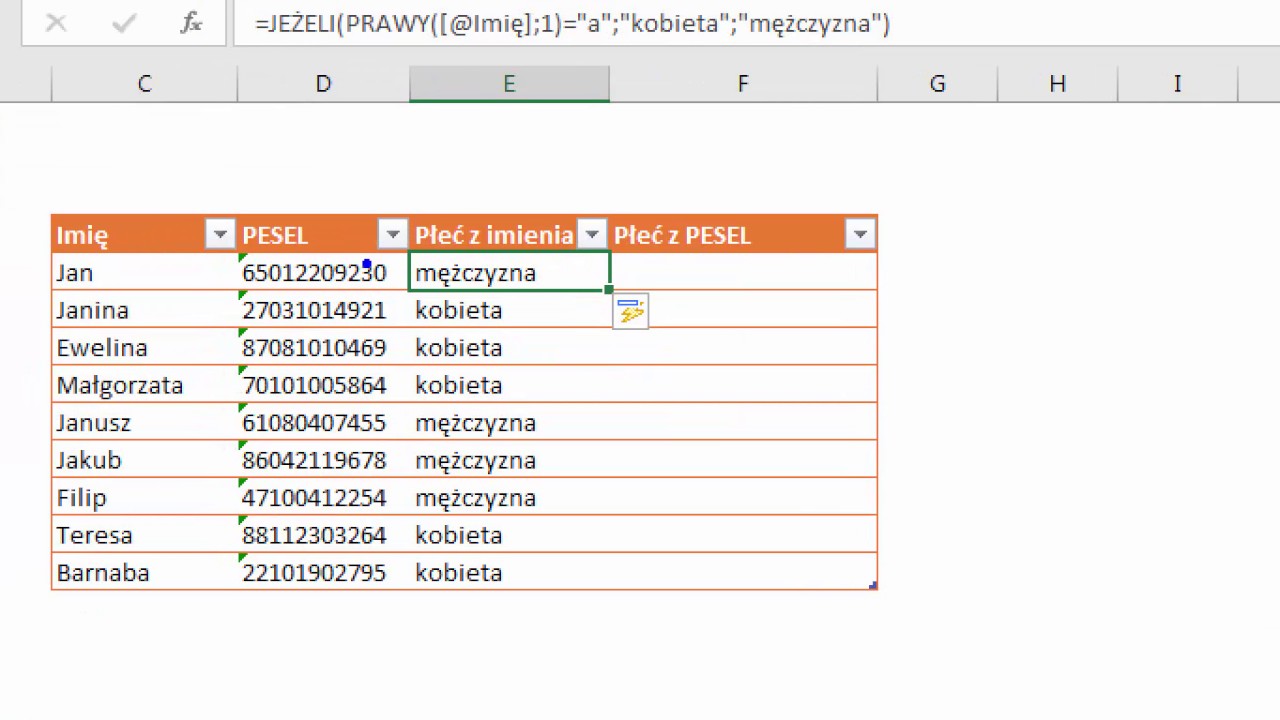Image resolution: width=1280 pixels, height=720 pixels.
Task: Expand the Płeć z imienia filter dropdown
Action: pos(592,235)
